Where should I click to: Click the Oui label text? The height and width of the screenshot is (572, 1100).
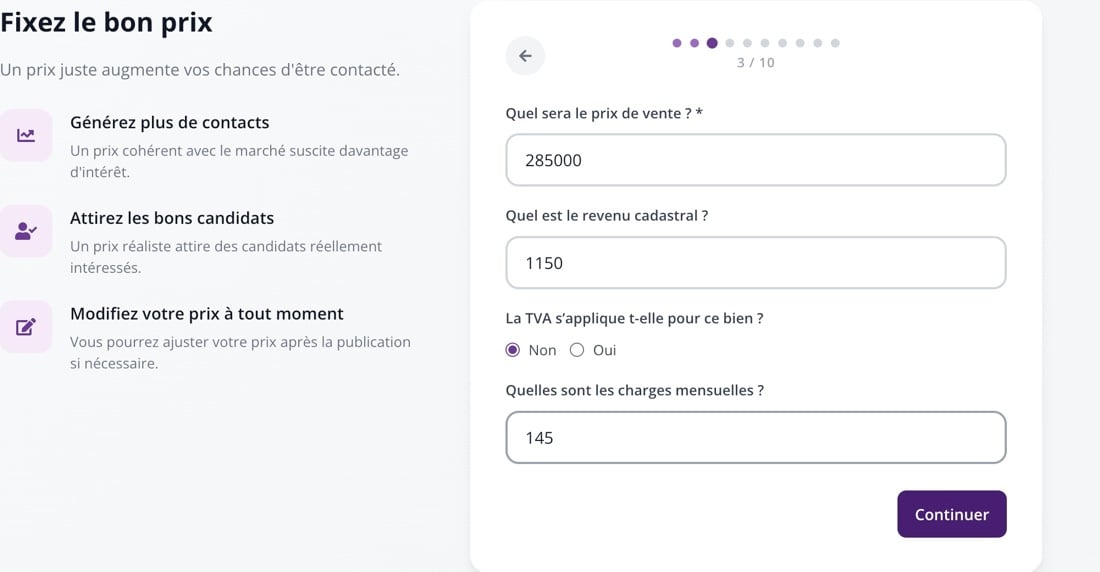click(605, 350)
